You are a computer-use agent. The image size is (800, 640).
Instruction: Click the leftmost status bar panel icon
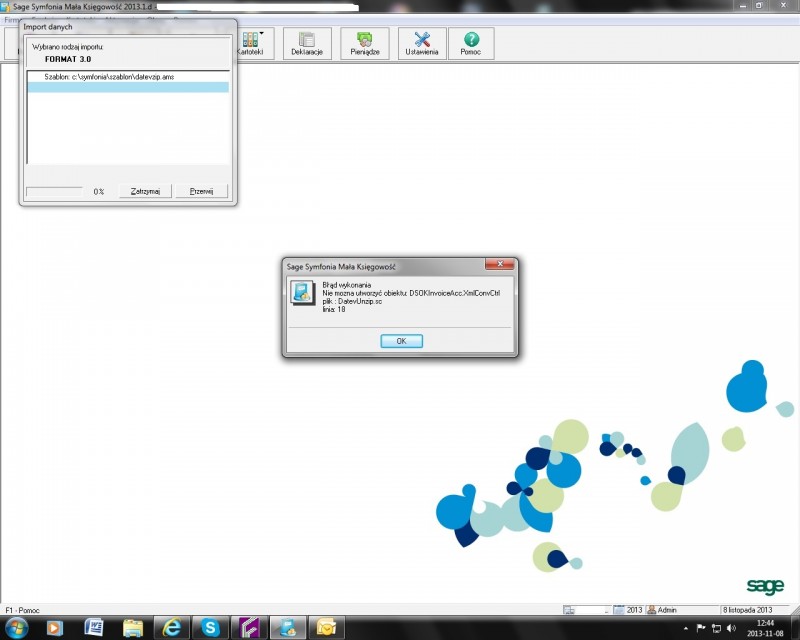(568, 610)
